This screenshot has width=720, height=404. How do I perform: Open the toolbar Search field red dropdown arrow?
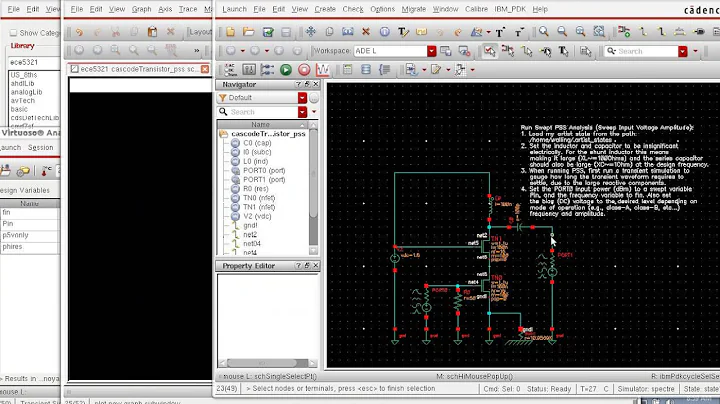pyautogui.click(x=683, y=51)
